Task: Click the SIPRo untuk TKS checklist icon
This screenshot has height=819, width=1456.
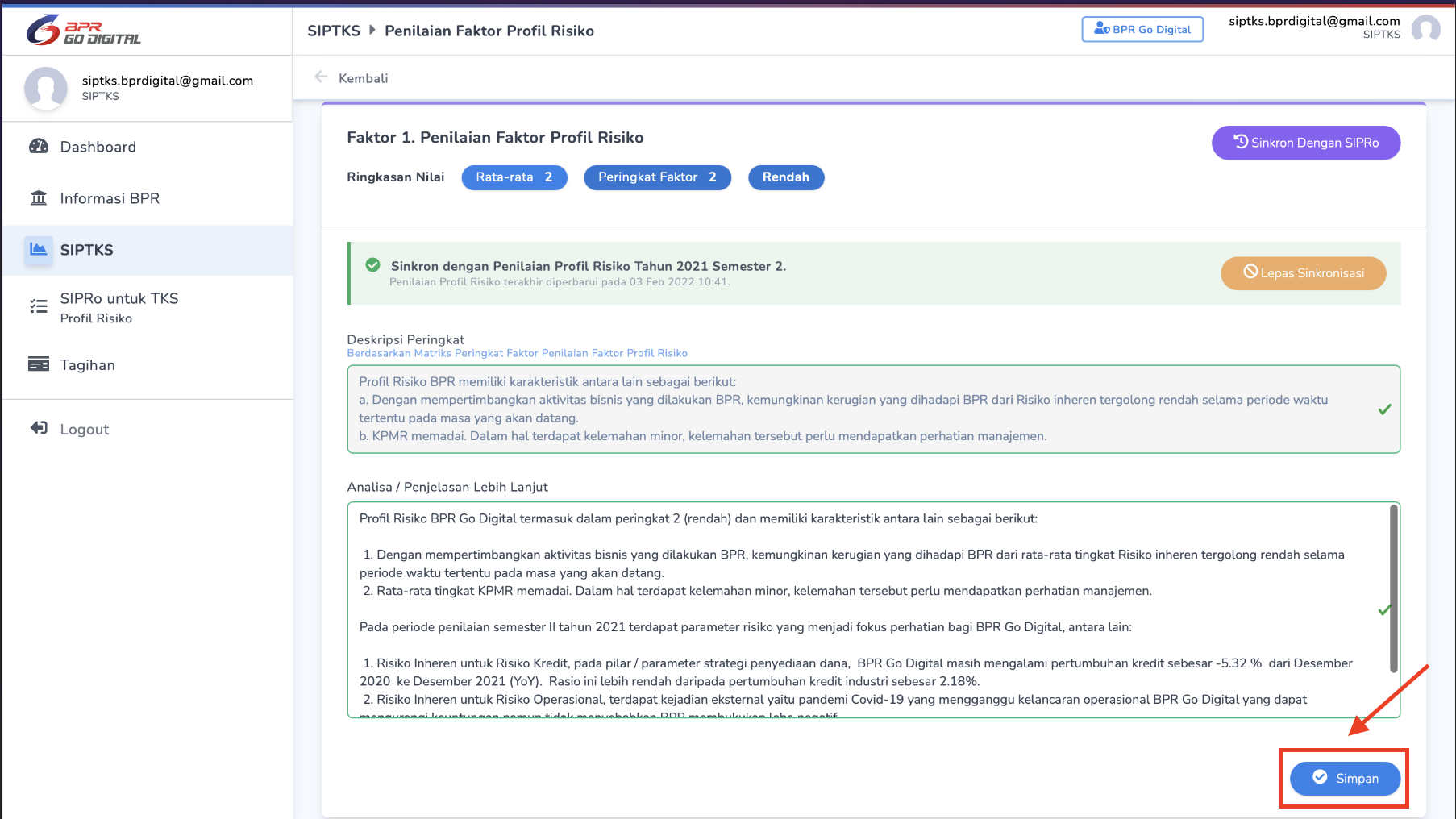Action: click(x=39, y=306)
